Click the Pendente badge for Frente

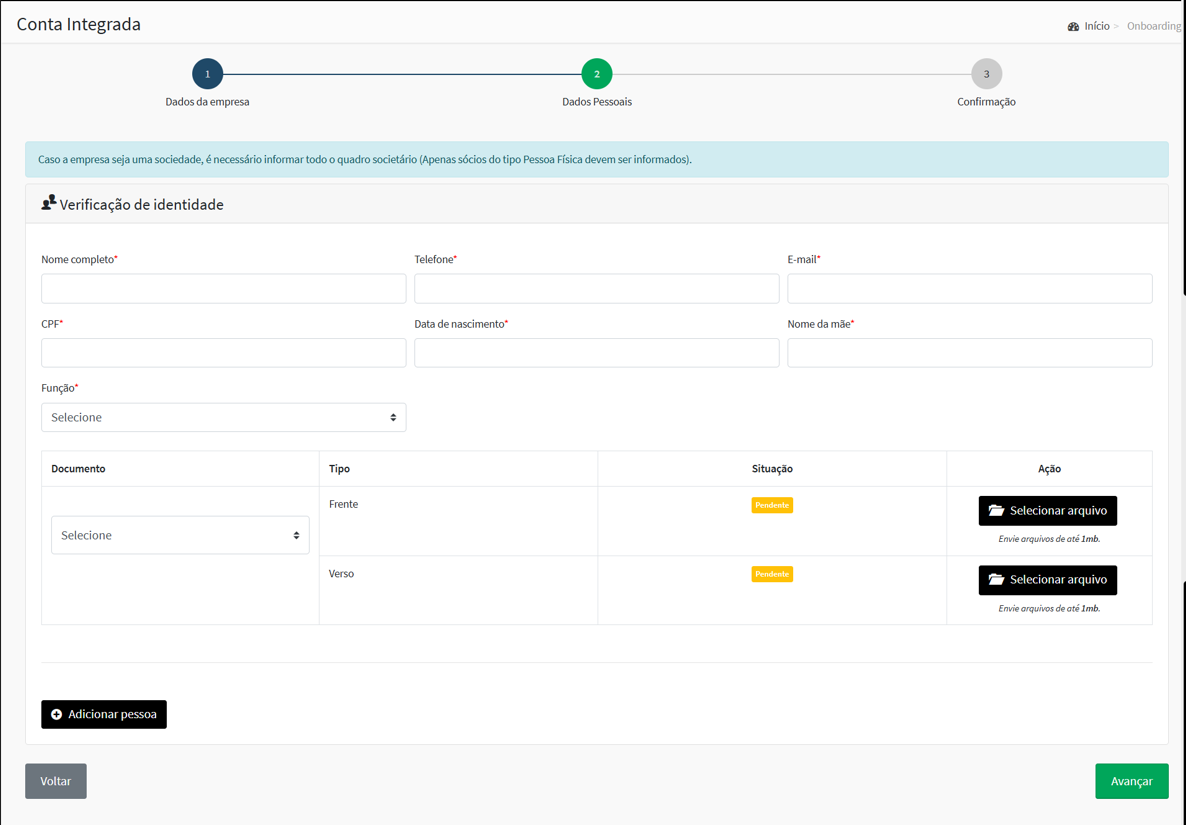coord(772,506)
